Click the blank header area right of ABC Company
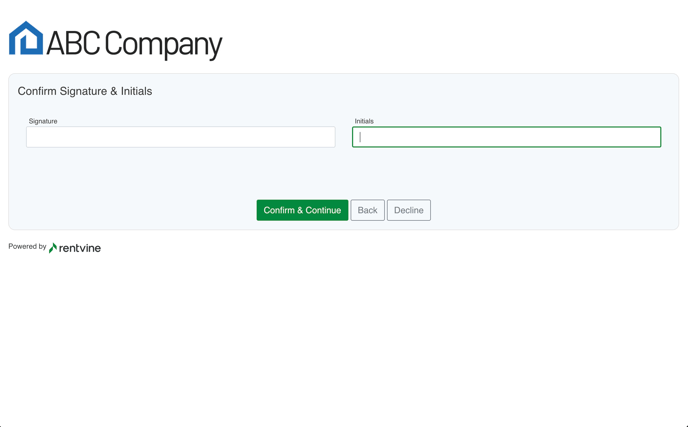This screenshot has height=427, width=688. [450, 40]
